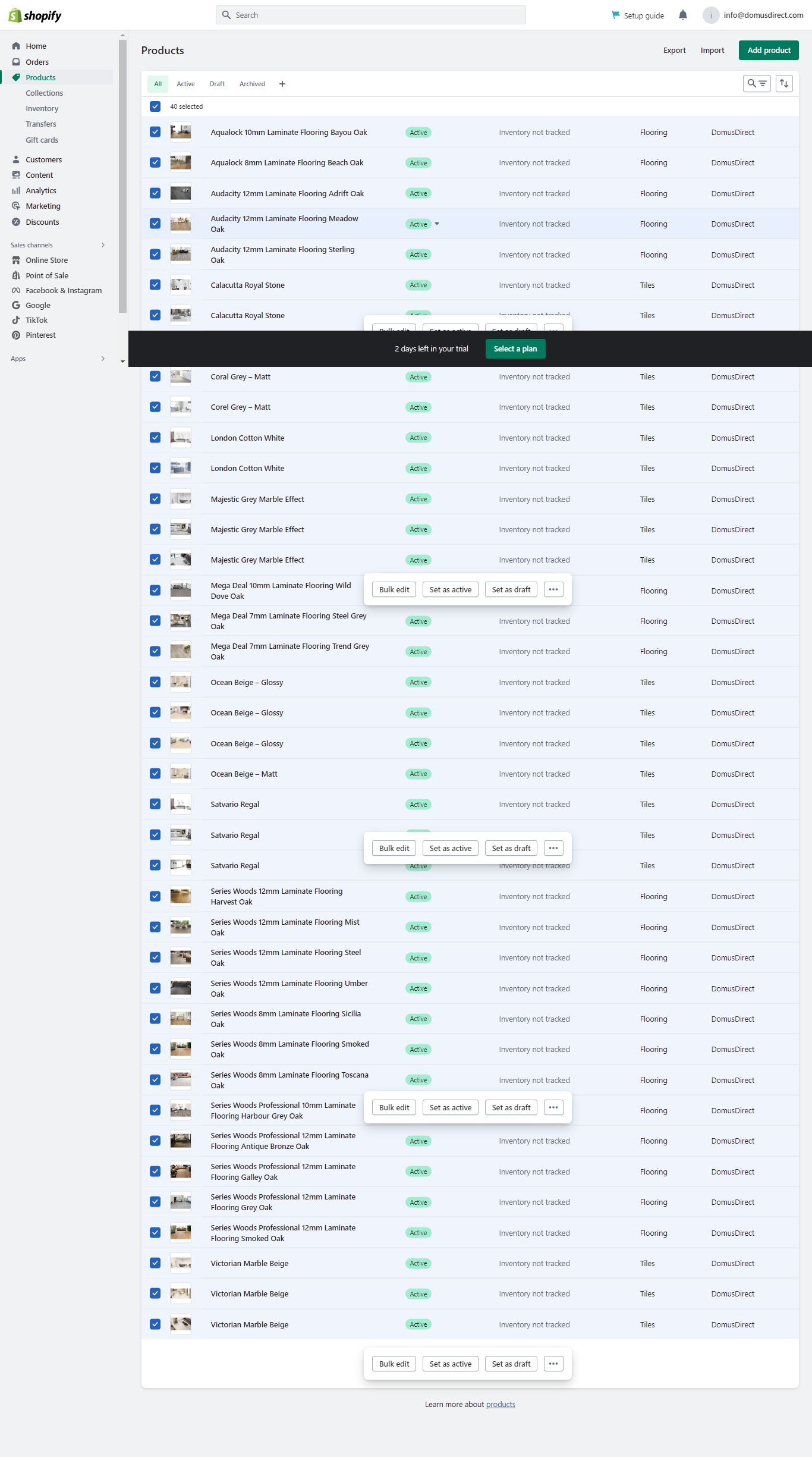Open Discounts from the sidebar
The image size is (812, 1457).
pyautogui.click(x=42, y=222)
